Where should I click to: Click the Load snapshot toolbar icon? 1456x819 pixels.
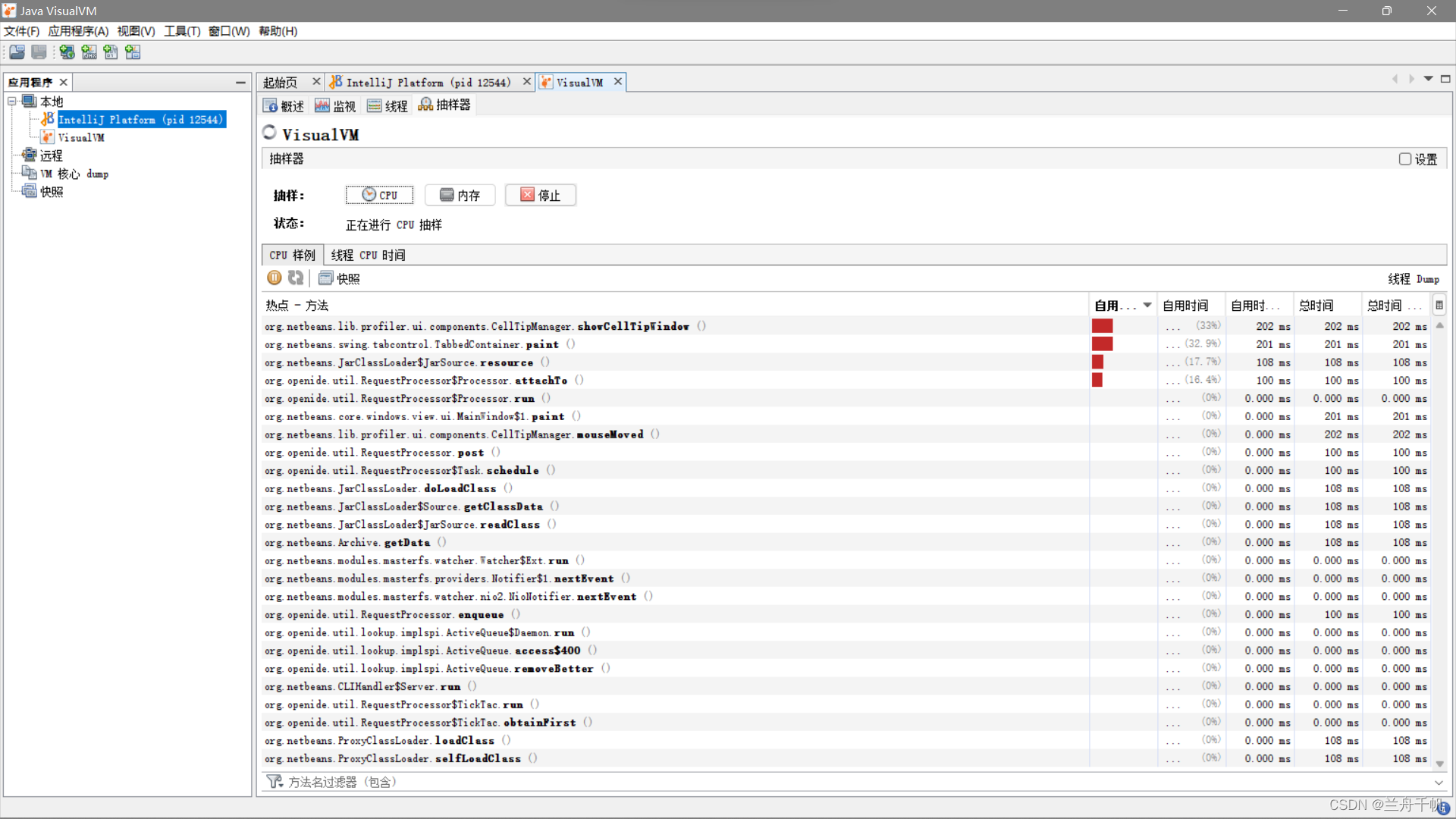click(x=17, y=52)
